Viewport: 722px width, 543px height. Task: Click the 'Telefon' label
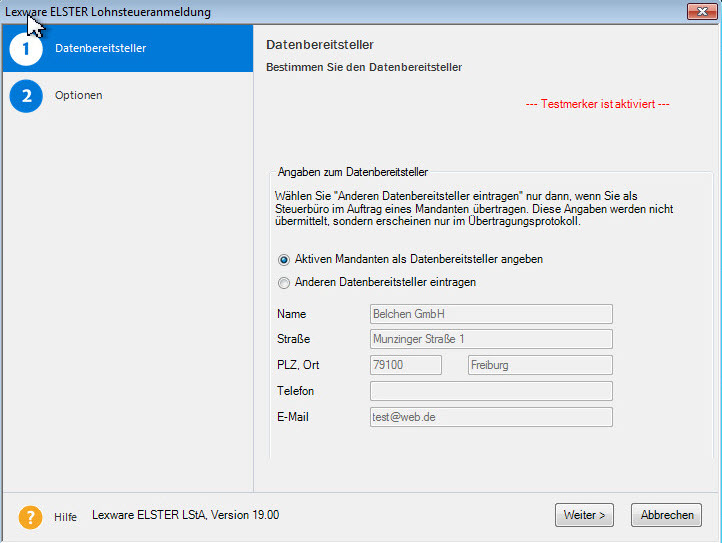click(x=295, y=391)
